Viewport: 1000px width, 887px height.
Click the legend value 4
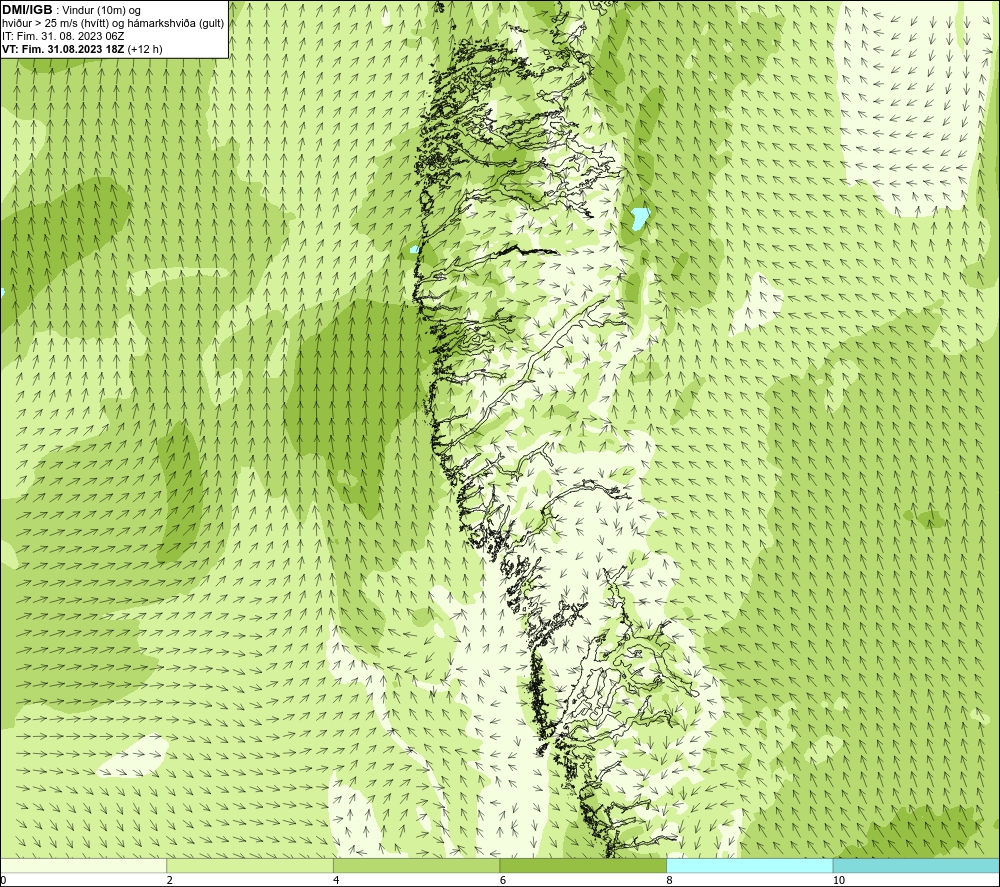pos(336,881)
